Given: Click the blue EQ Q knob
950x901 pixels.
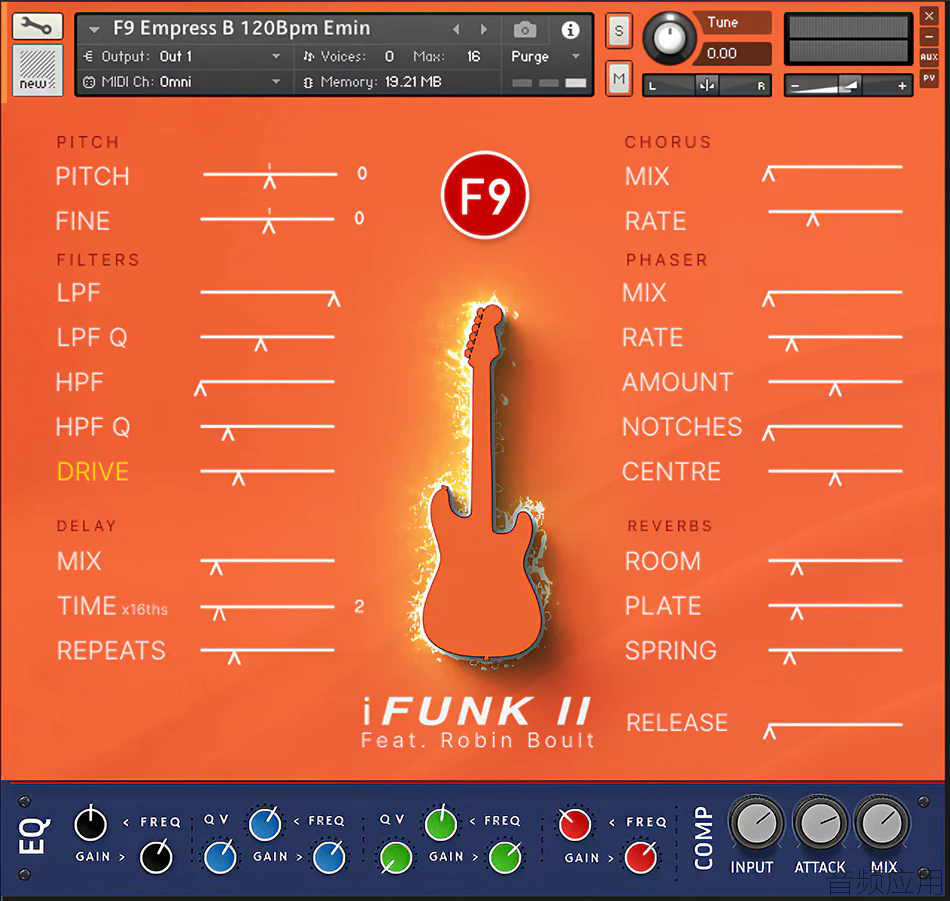Looking at the screenshot, I should (x=220, y=857).
